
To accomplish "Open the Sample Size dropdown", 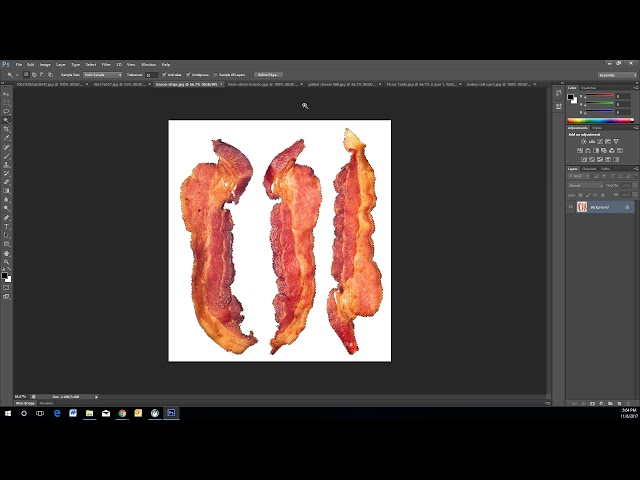I will click(102, 75).
